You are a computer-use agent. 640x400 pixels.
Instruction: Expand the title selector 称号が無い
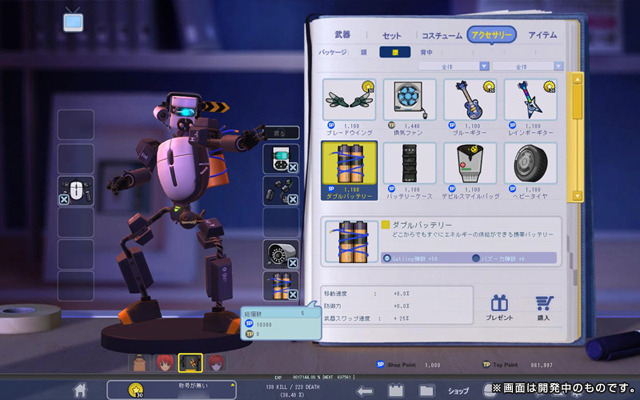[171, 390]
